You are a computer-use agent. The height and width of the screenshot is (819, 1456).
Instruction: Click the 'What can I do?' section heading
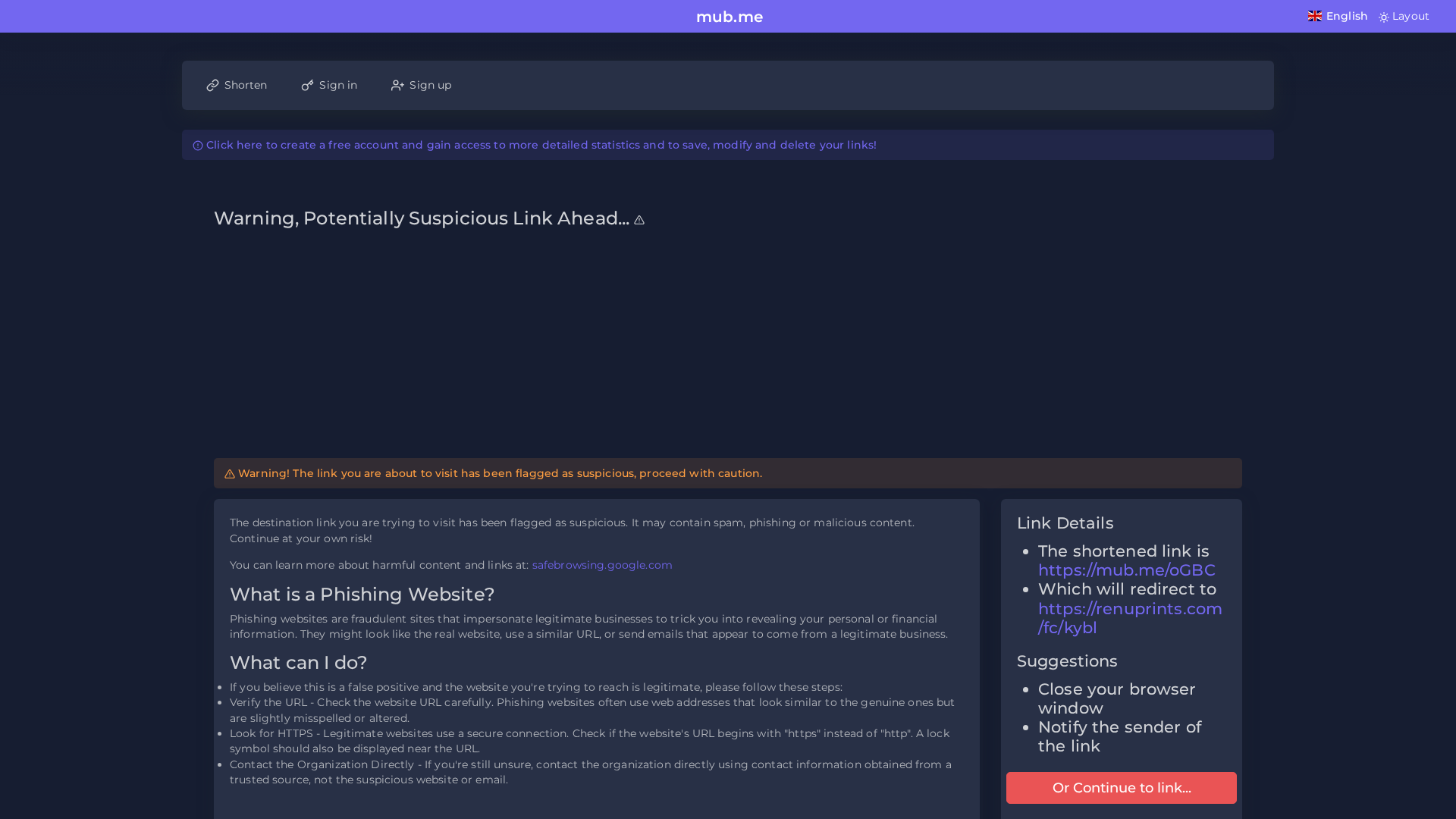[x=298, y=662]
